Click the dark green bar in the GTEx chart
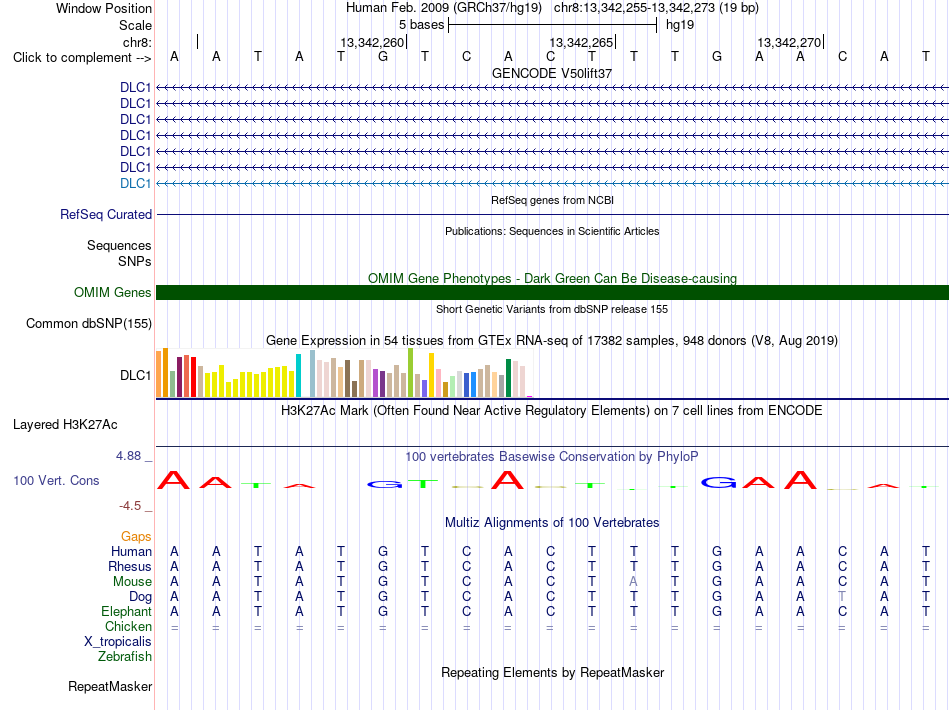The width and height of the screenshot is (950, 710). pyautogui.click(x=508, y=378)
